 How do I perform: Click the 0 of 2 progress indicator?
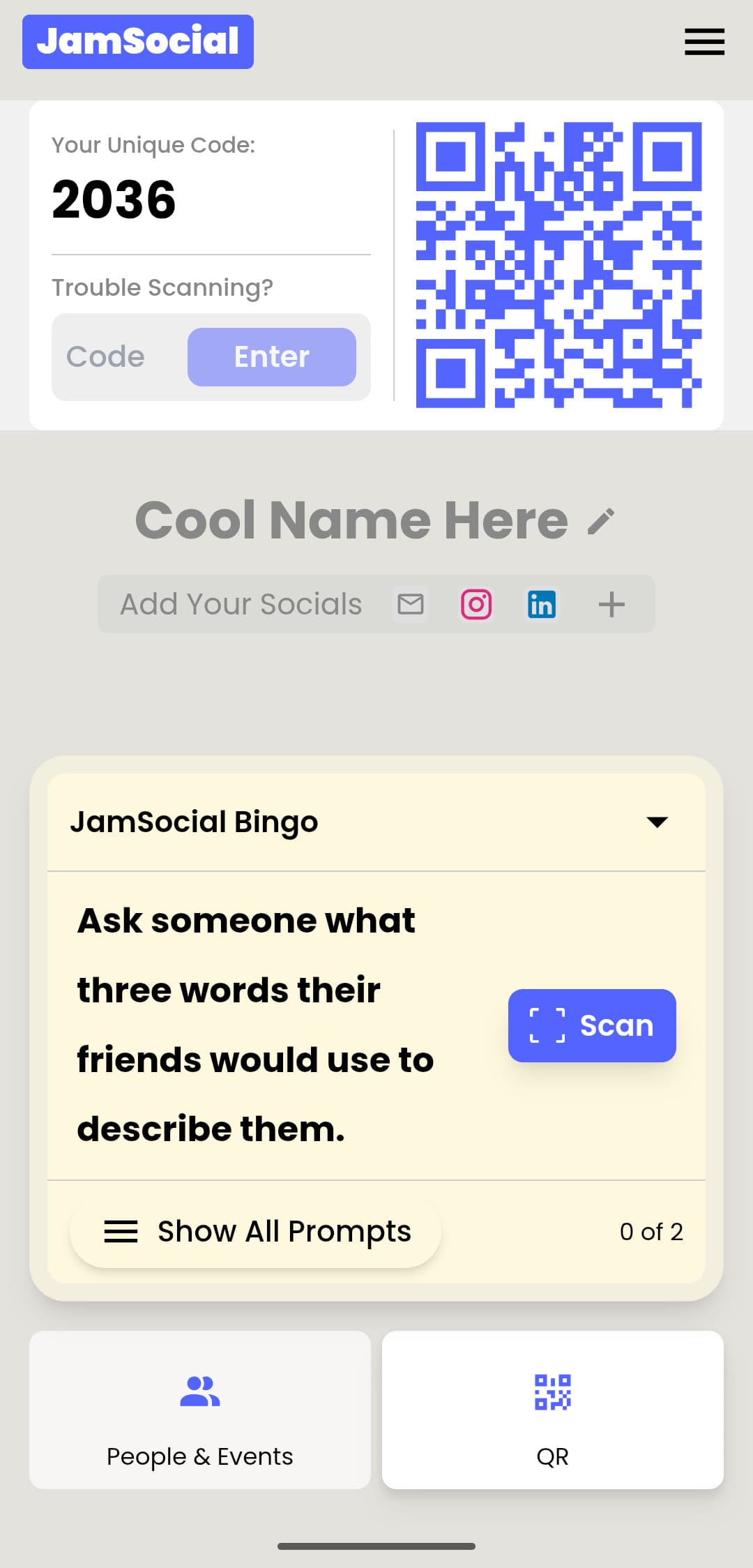click(651, 1232)
